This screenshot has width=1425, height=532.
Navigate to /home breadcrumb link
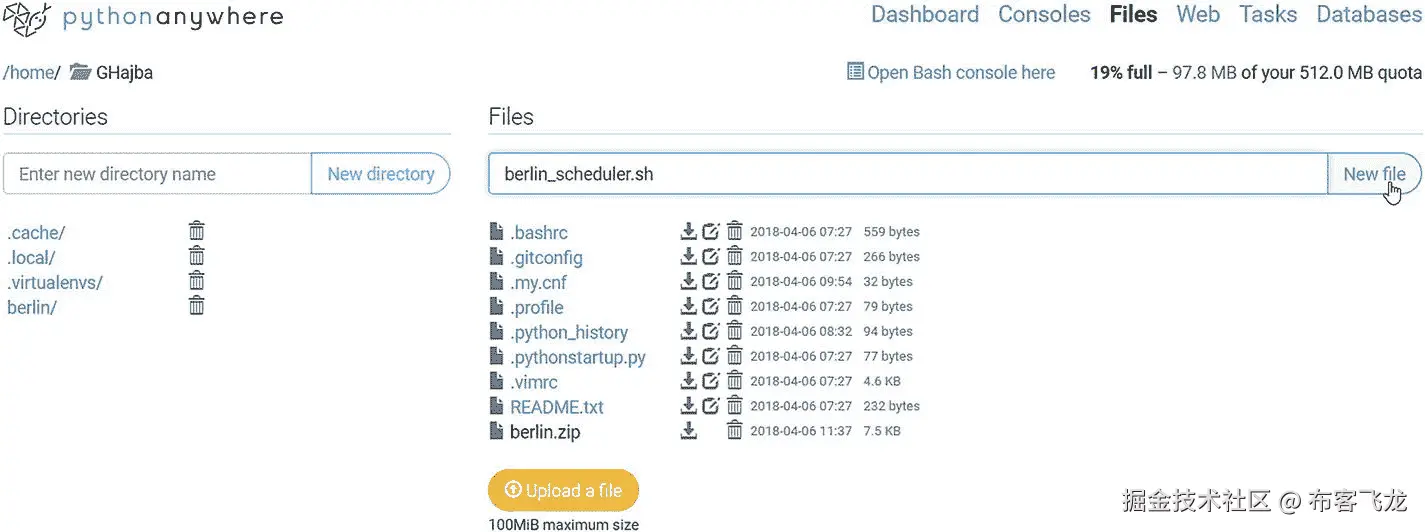pyautogui.click(x=31, y=72)
